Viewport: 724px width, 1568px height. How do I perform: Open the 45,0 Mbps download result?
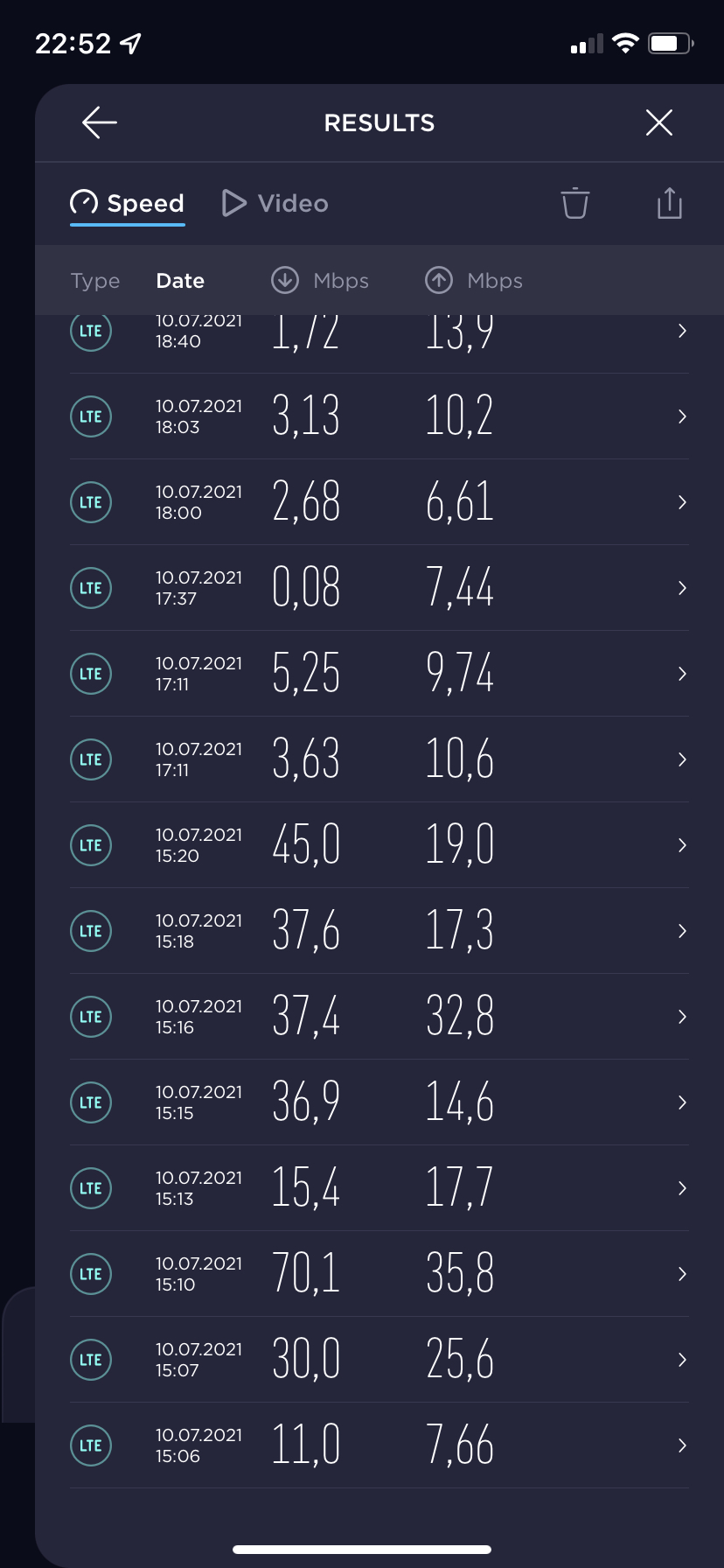pos(379,845)
